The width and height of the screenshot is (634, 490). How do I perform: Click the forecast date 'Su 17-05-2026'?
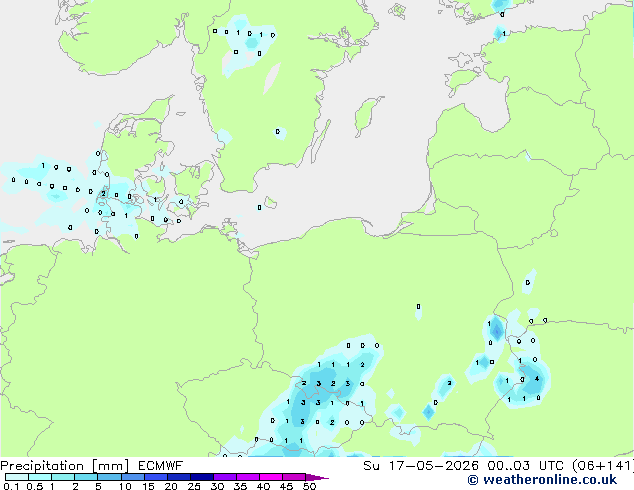pos(421,466)
